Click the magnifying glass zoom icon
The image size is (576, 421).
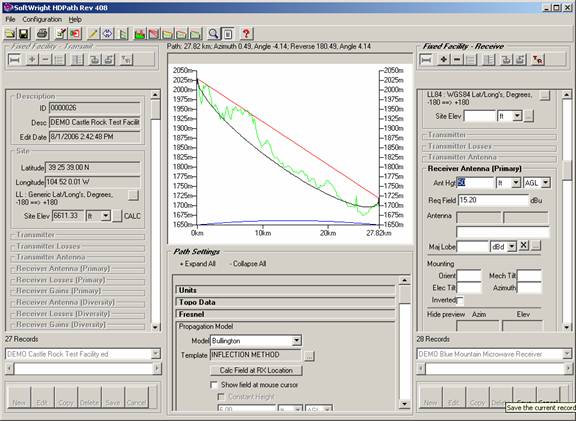[x=213, y=34]
